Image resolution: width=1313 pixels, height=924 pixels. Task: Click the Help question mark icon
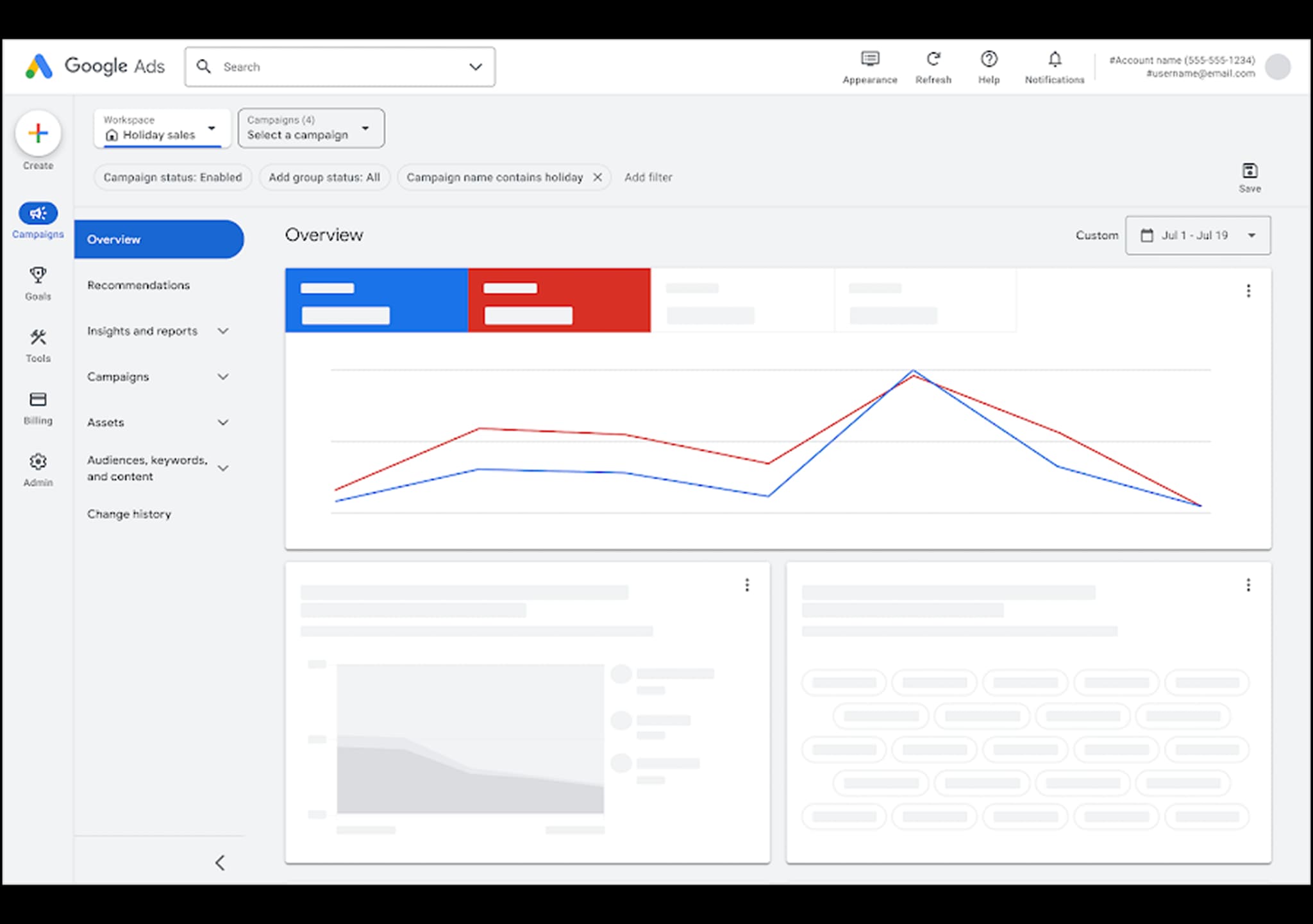point(989,60)
